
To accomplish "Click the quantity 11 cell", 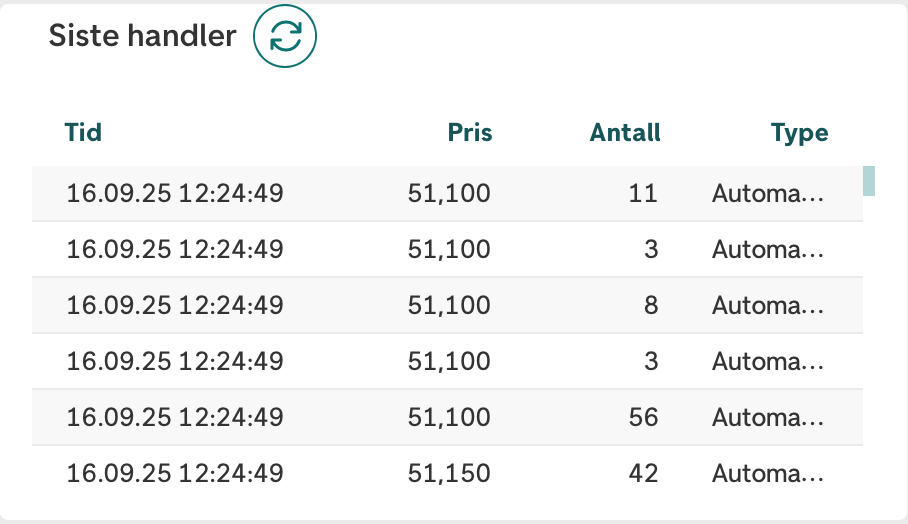I will (643, 193).
